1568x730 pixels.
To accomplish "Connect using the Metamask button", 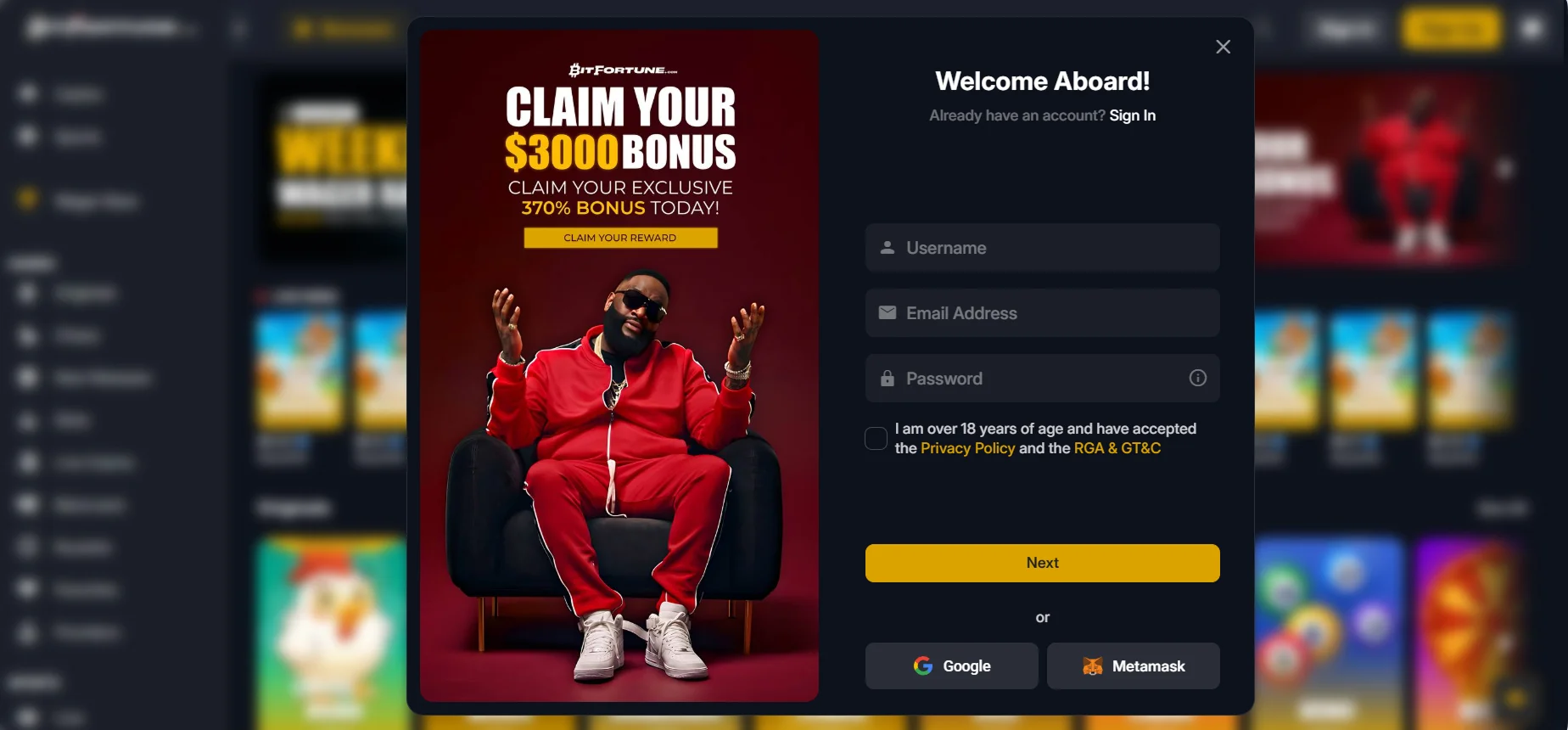I will pos(1133,665).
